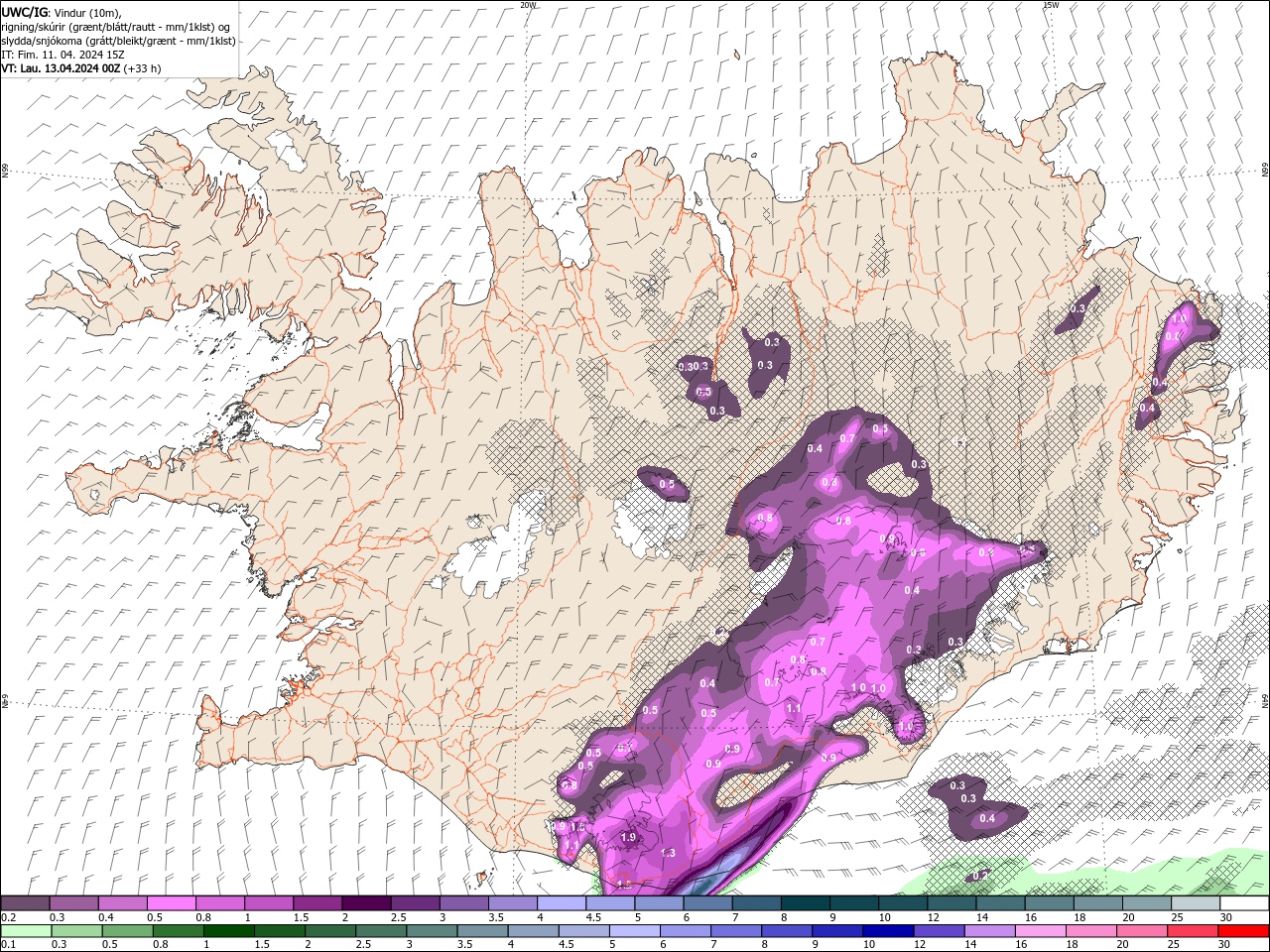Select the 12 violet swatch in lower legend row
This screenshot has width=1270, height=952.
point(938,930)
